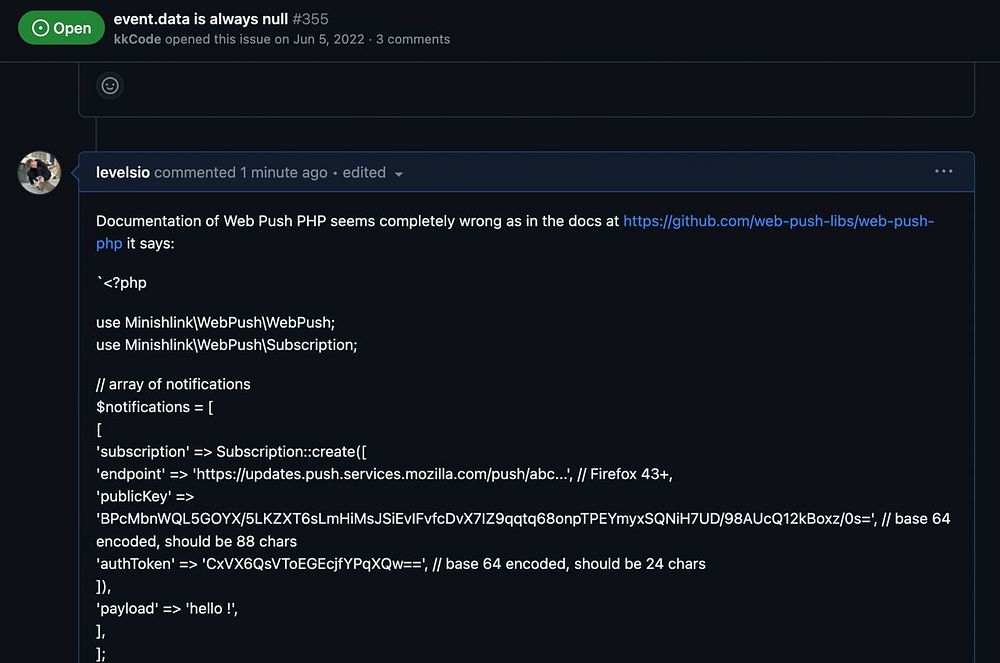Follow the web-push-libs/web-push-php GitHub link
1000x663 pixels.
(777, 221)
